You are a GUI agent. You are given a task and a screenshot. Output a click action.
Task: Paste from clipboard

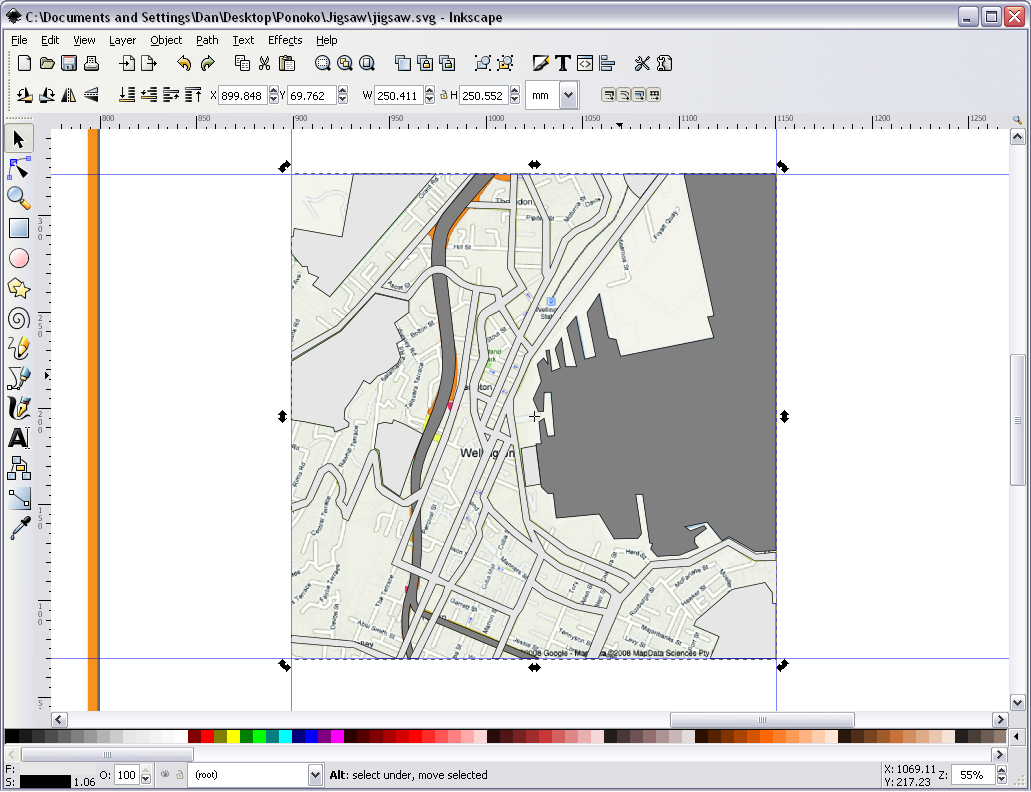(x=287, y=63)
